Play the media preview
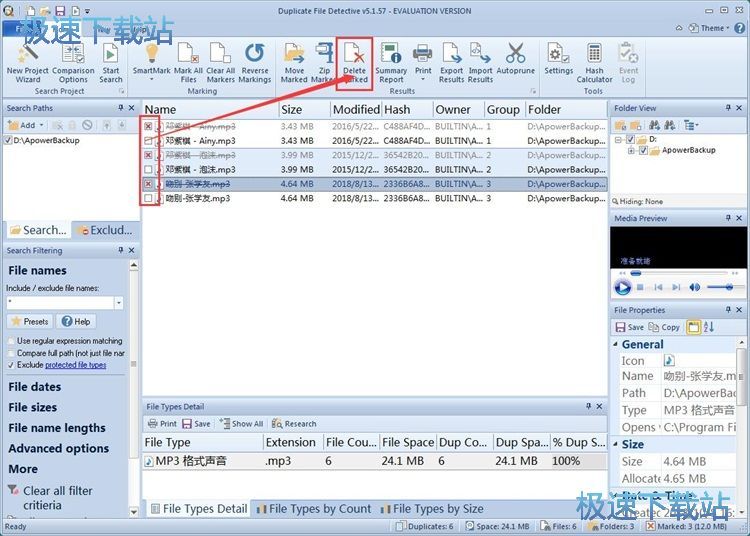Viewport: 750px width, 536px height. (x=622, y=287)
